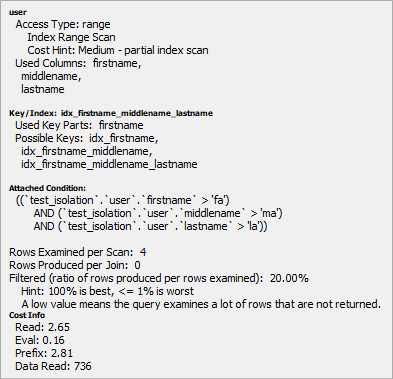Click 'Rows Examined per Scan: 4'
This screenshot has width=393, height=379.
(x=77, y=252)
